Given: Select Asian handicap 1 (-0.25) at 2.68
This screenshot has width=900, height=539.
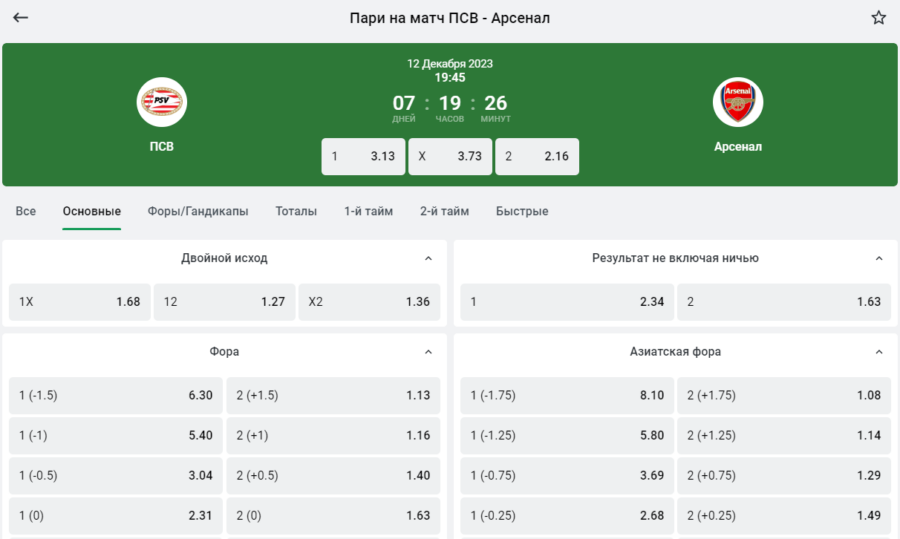Looking at the screenshot, I should (x=567, y=516).
